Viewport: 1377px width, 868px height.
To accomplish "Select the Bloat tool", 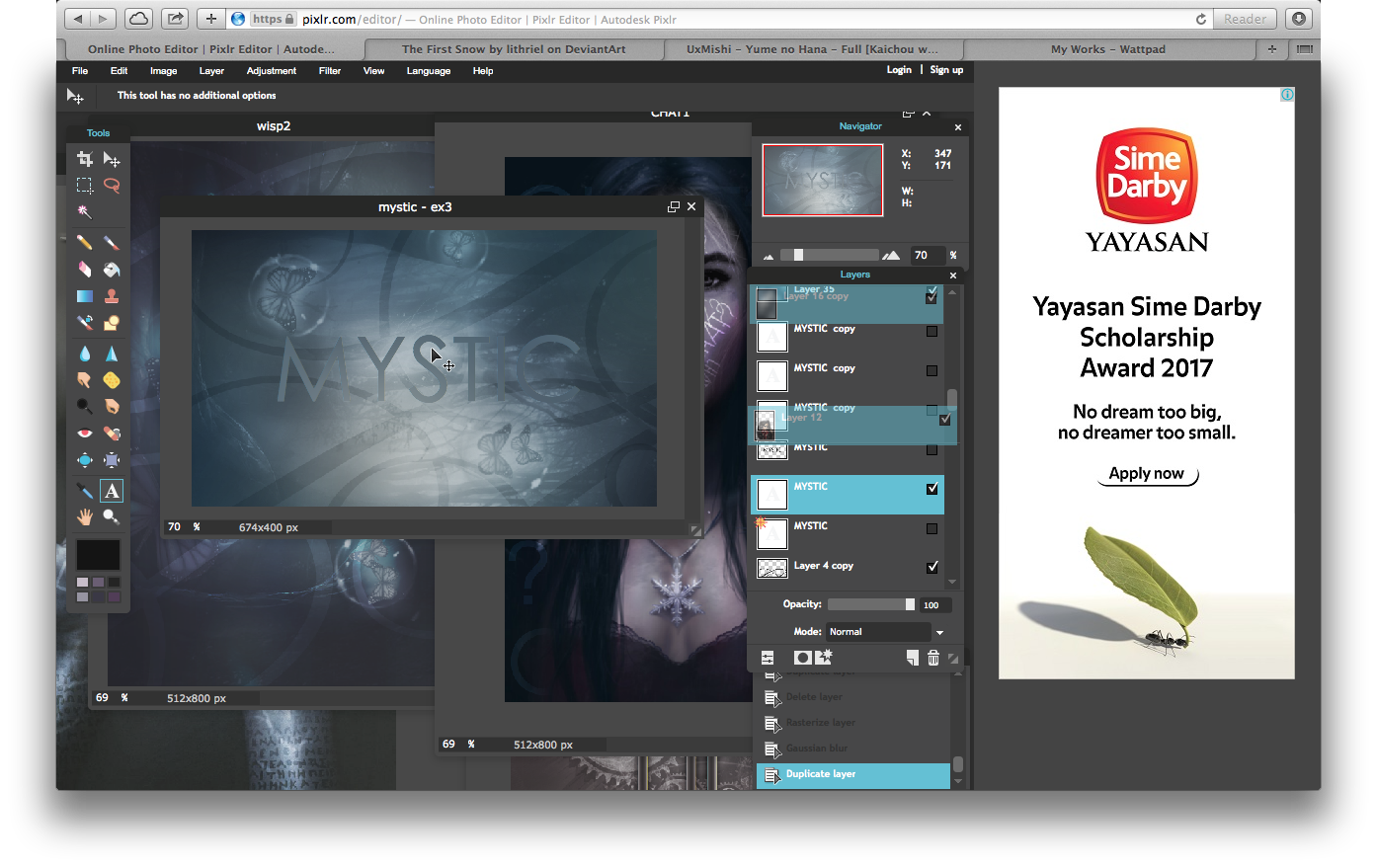I will [x=85, y=460].
